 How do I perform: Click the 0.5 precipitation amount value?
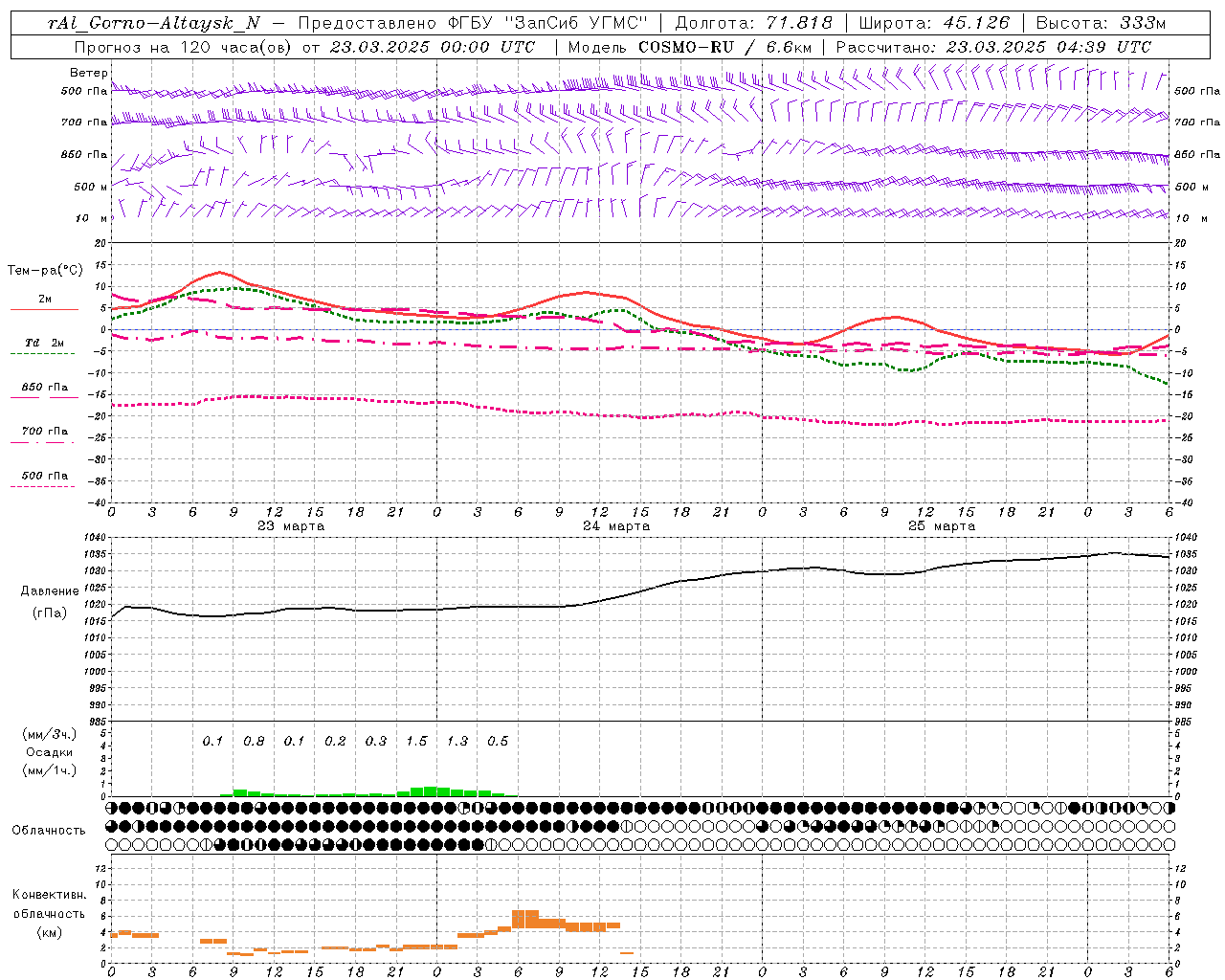[x=498, y=742]
